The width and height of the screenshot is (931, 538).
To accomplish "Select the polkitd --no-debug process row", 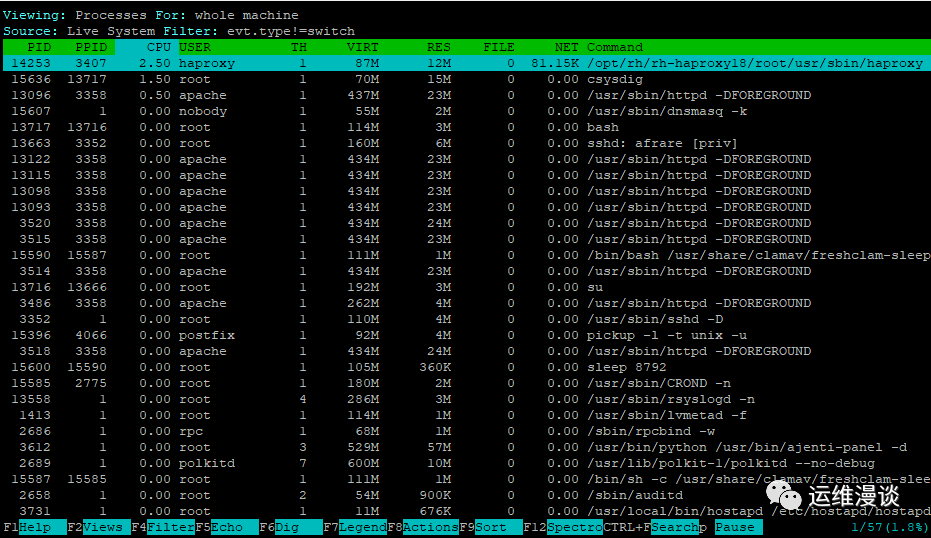I will click(466, 464).
